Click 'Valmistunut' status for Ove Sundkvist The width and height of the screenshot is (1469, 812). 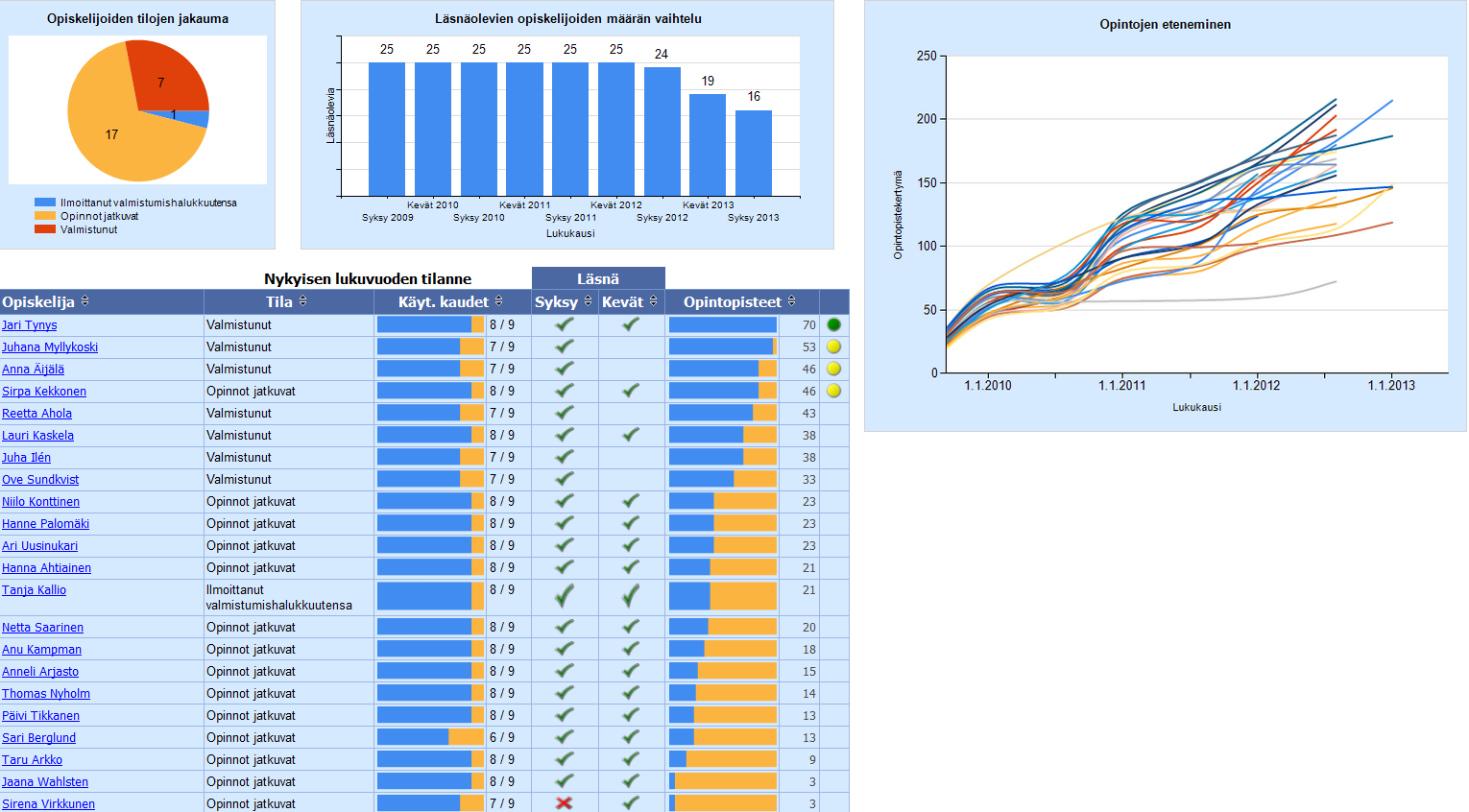click(x=239, y=479)
